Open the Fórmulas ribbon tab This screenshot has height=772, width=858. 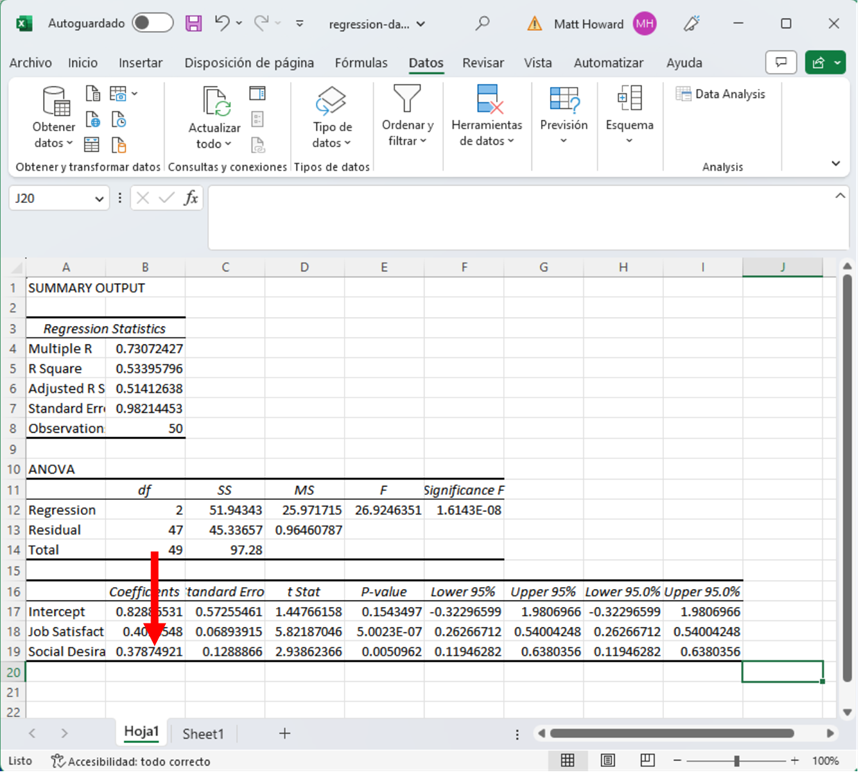point(361,63)
